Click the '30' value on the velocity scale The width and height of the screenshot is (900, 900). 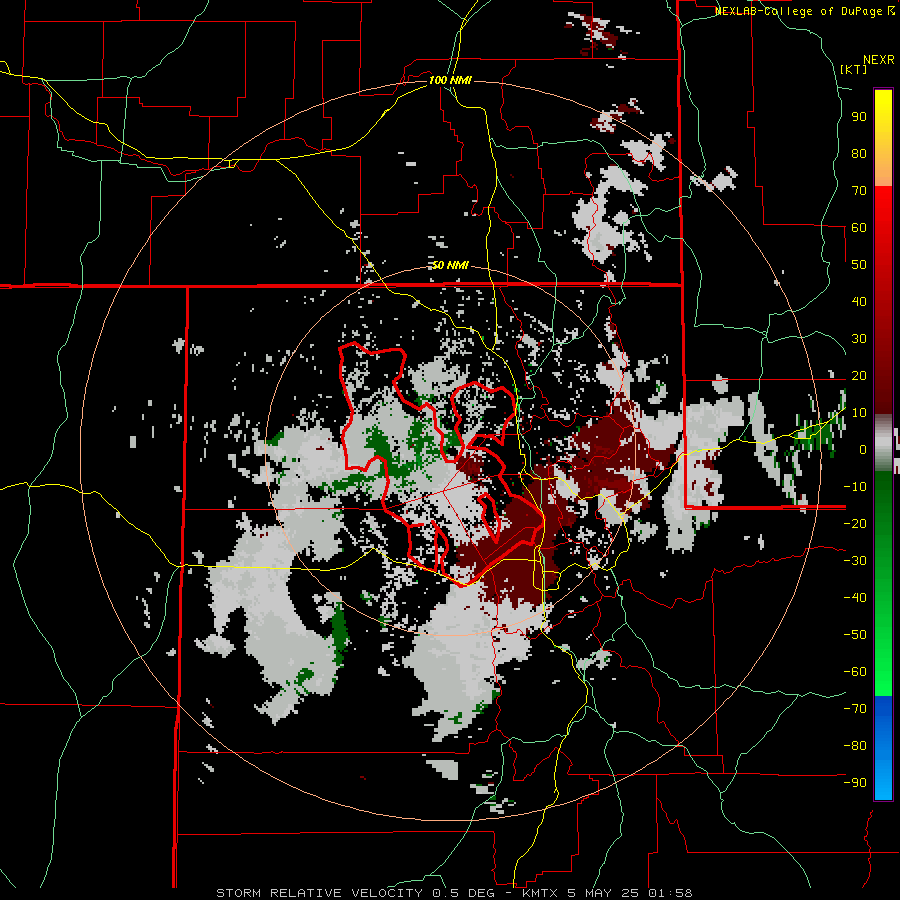(859, 339)
